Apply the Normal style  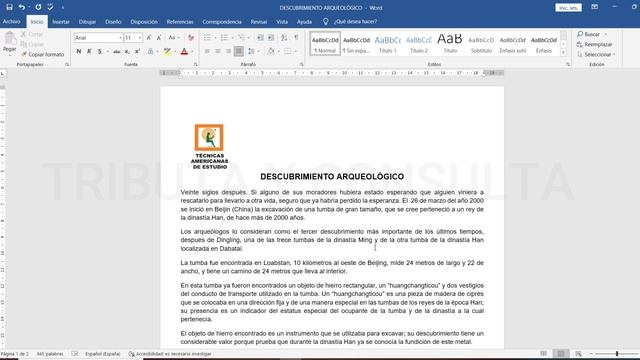click(x=325, y=44)
